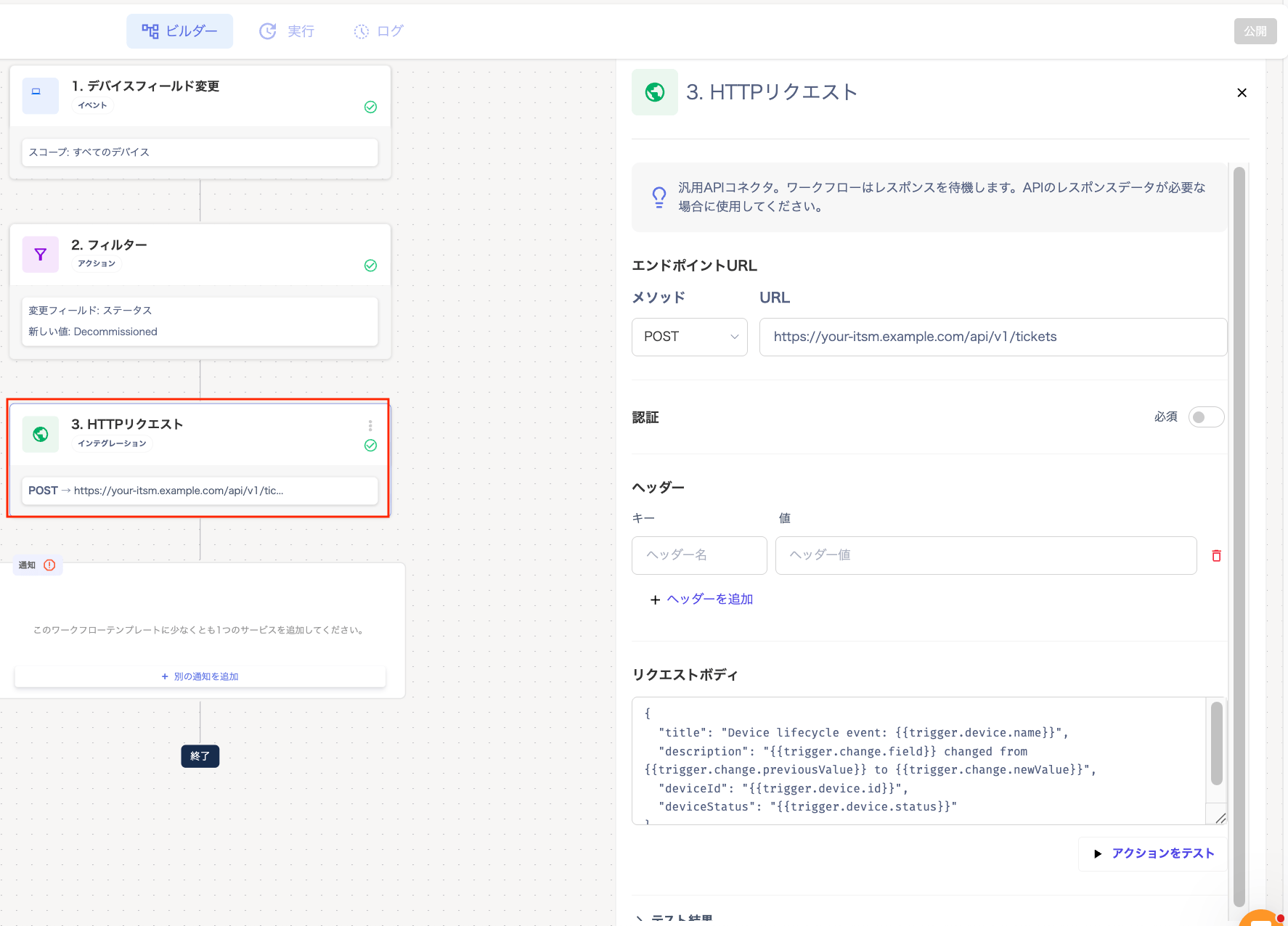Click スコープ: すべてのデバイス summary
The image size is (1288, 926).
click(200, 152)
